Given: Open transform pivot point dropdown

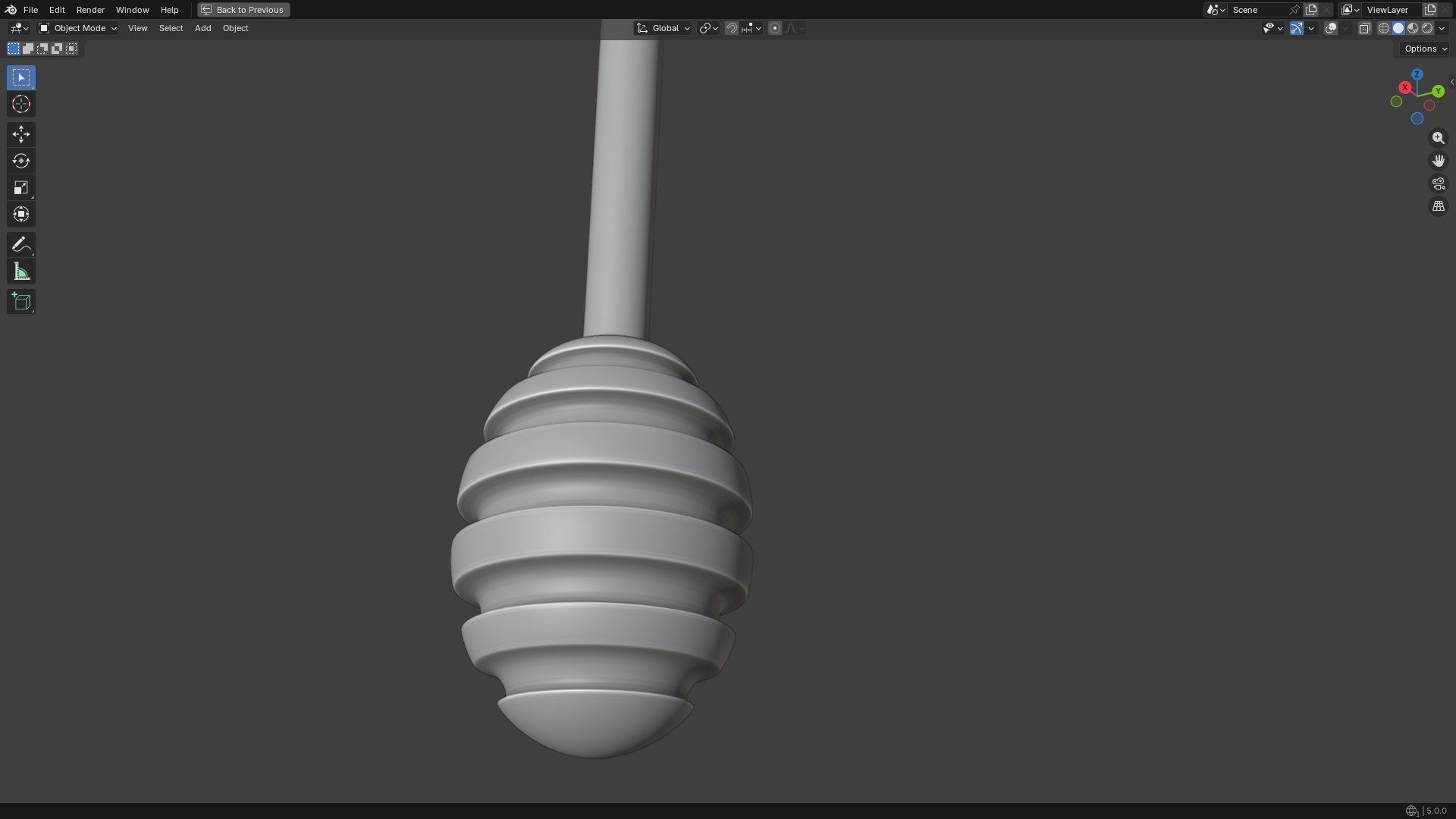Looking at the screenshot, I should coord(708,28).
